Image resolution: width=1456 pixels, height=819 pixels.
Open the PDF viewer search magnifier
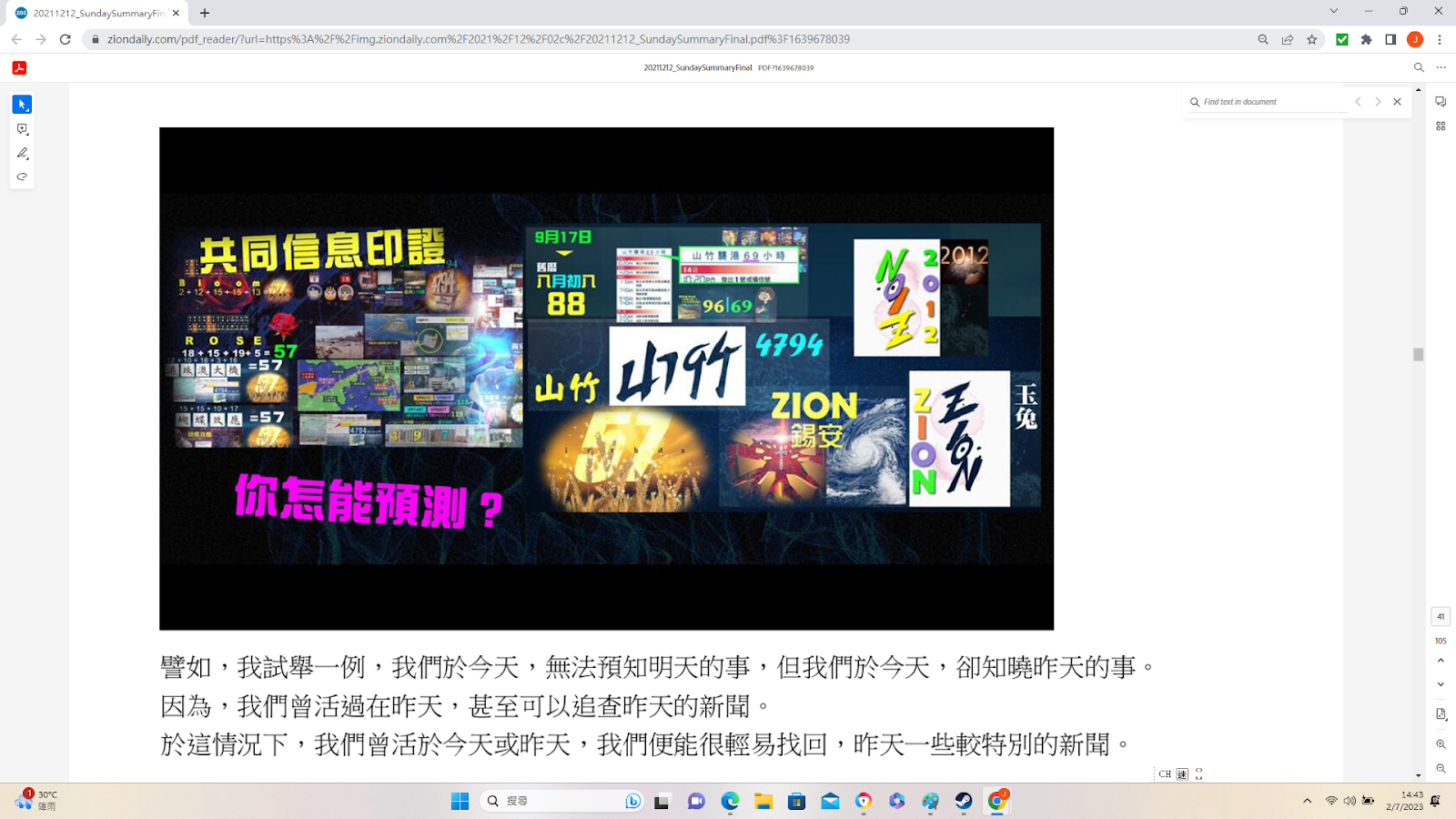(x=1419, y=67)
